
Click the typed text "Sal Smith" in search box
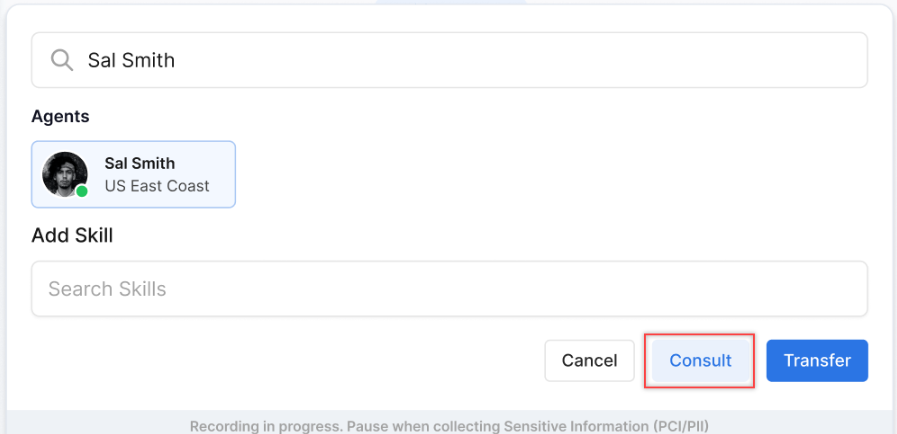click(x=131, y=60)
